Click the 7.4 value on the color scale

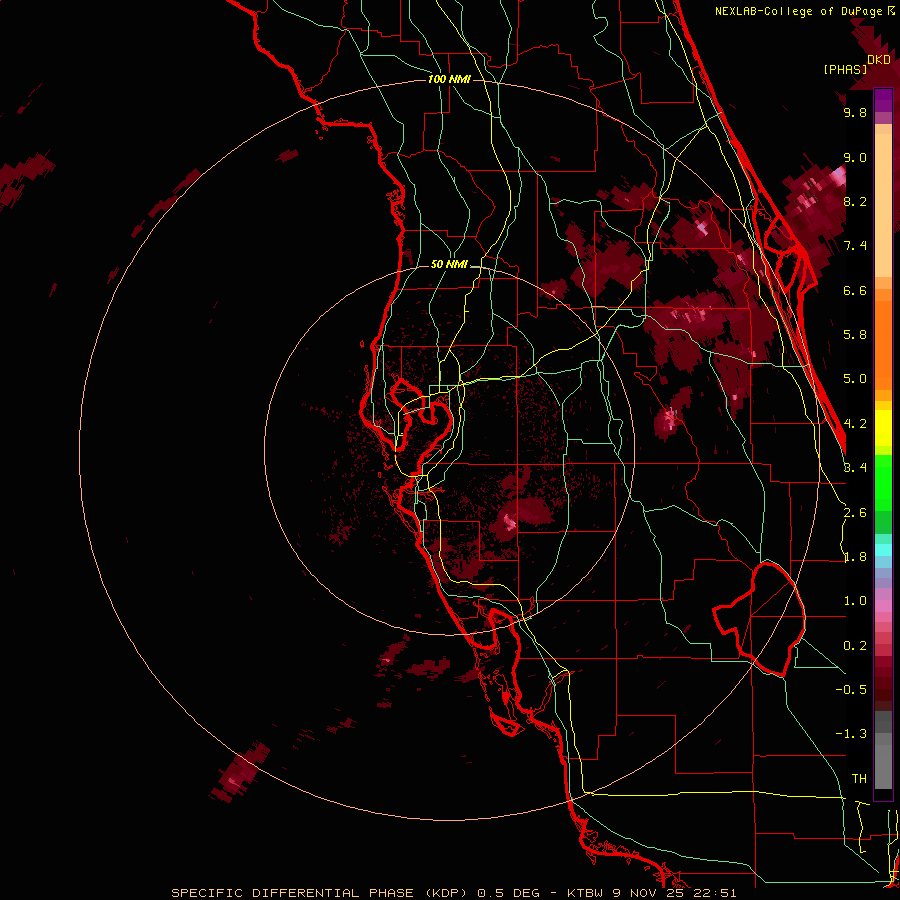[x=855, y=246]
